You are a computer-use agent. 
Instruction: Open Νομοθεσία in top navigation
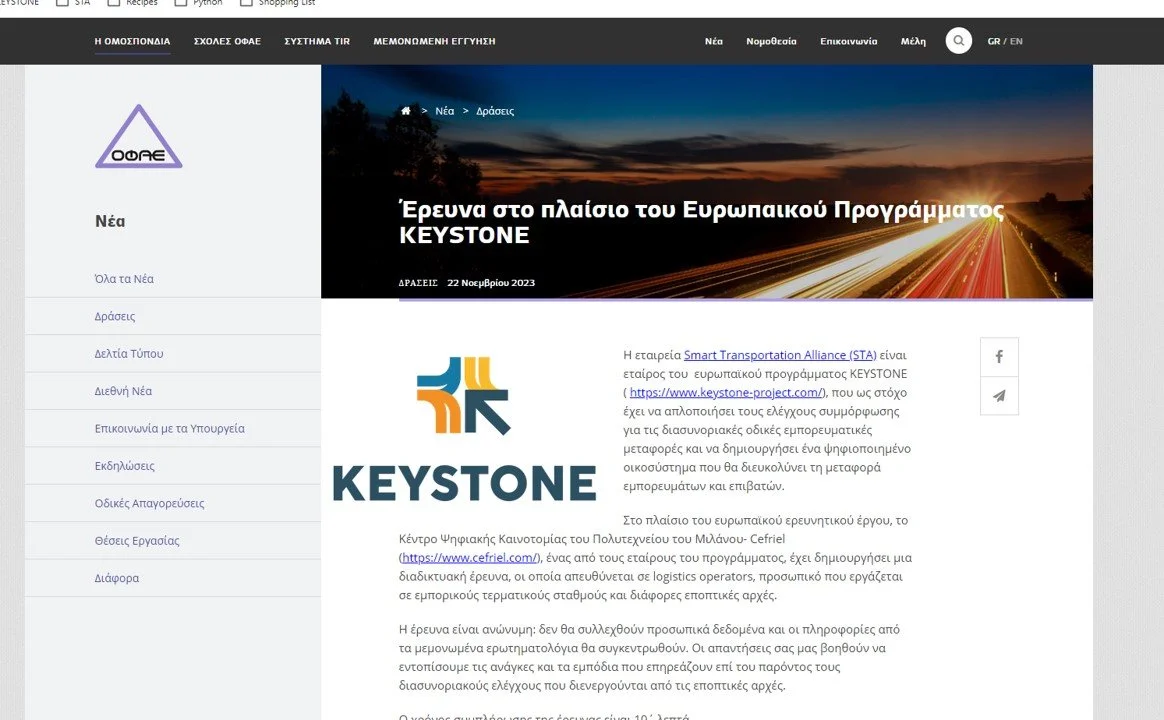tap(771, 42)
